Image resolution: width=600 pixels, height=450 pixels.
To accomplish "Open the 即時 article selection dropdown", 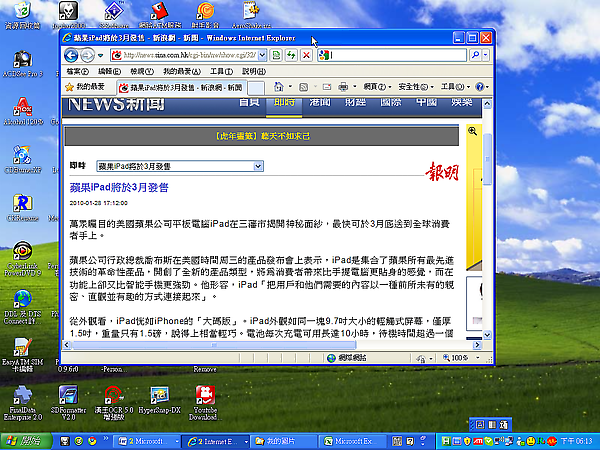I will point(180,166).
